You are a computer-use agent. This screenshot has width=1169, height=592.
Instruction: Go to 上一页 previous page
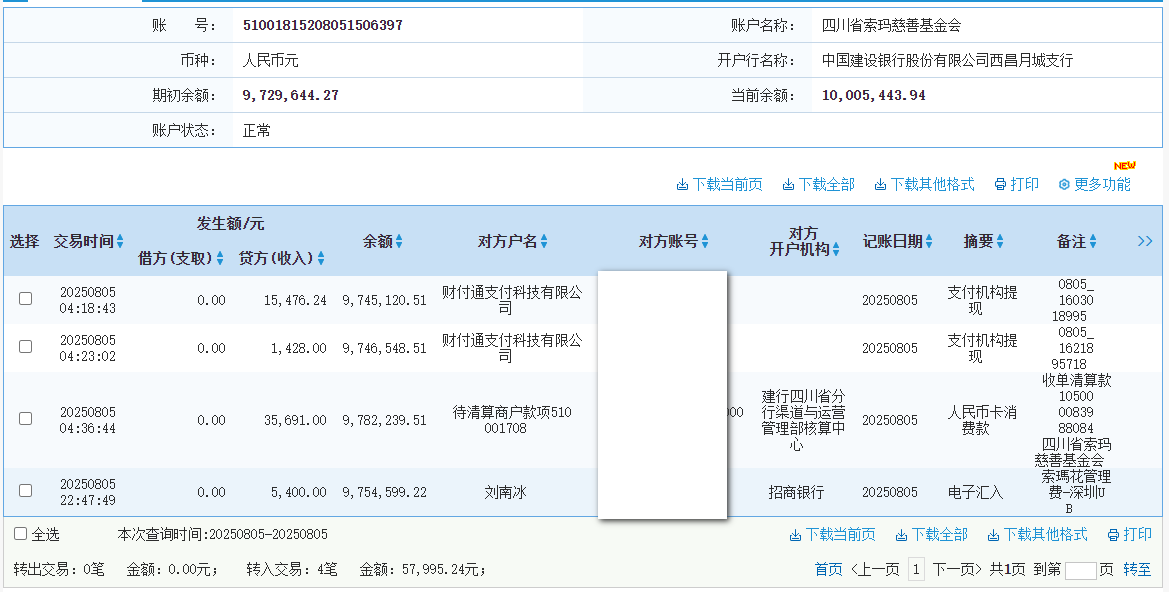(x=875, y=570)
